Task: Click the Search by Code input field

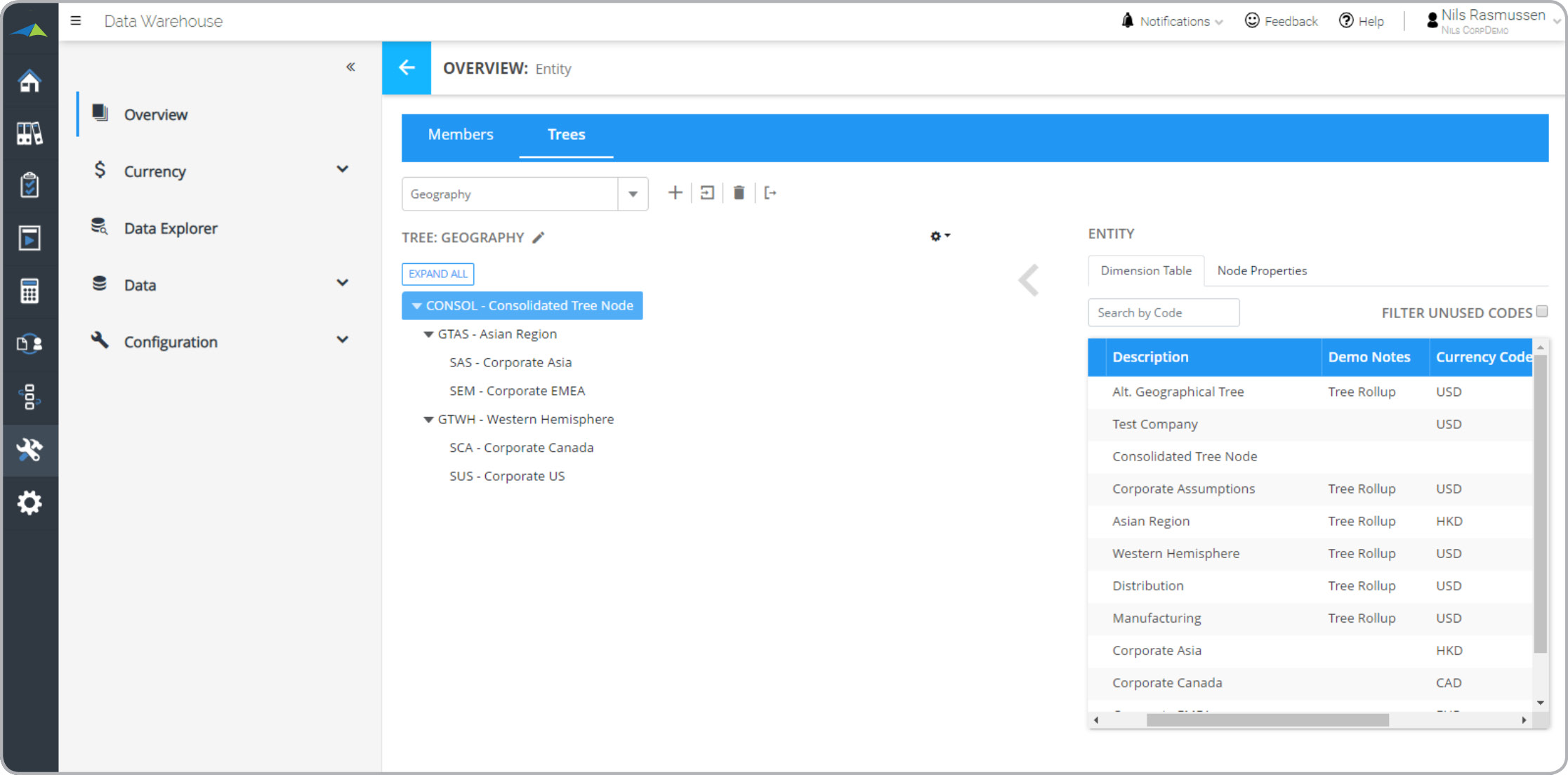Action: 1162,311
